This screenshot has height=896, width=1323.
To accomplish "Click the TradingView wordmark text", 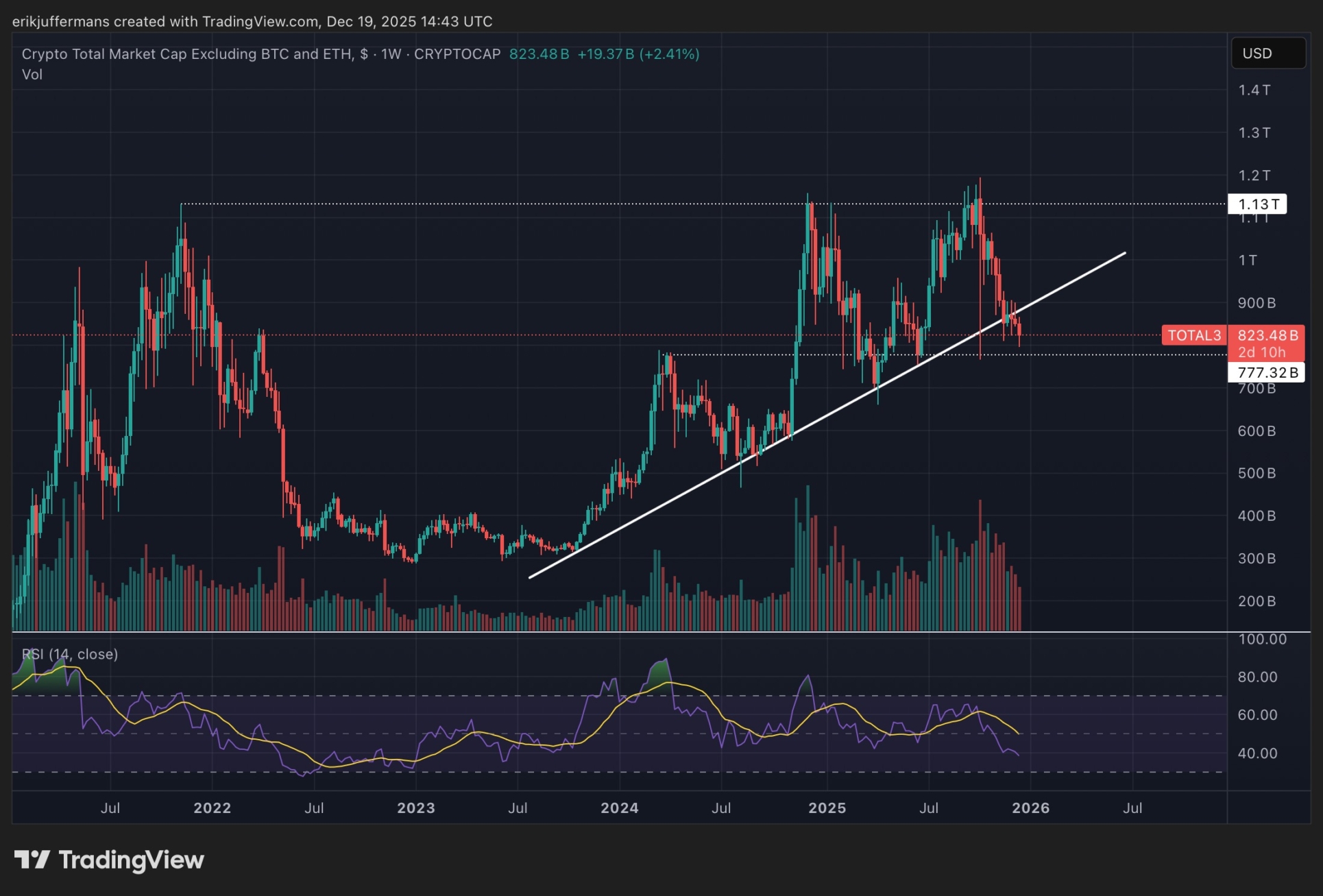I will click(x=131, y=860).
